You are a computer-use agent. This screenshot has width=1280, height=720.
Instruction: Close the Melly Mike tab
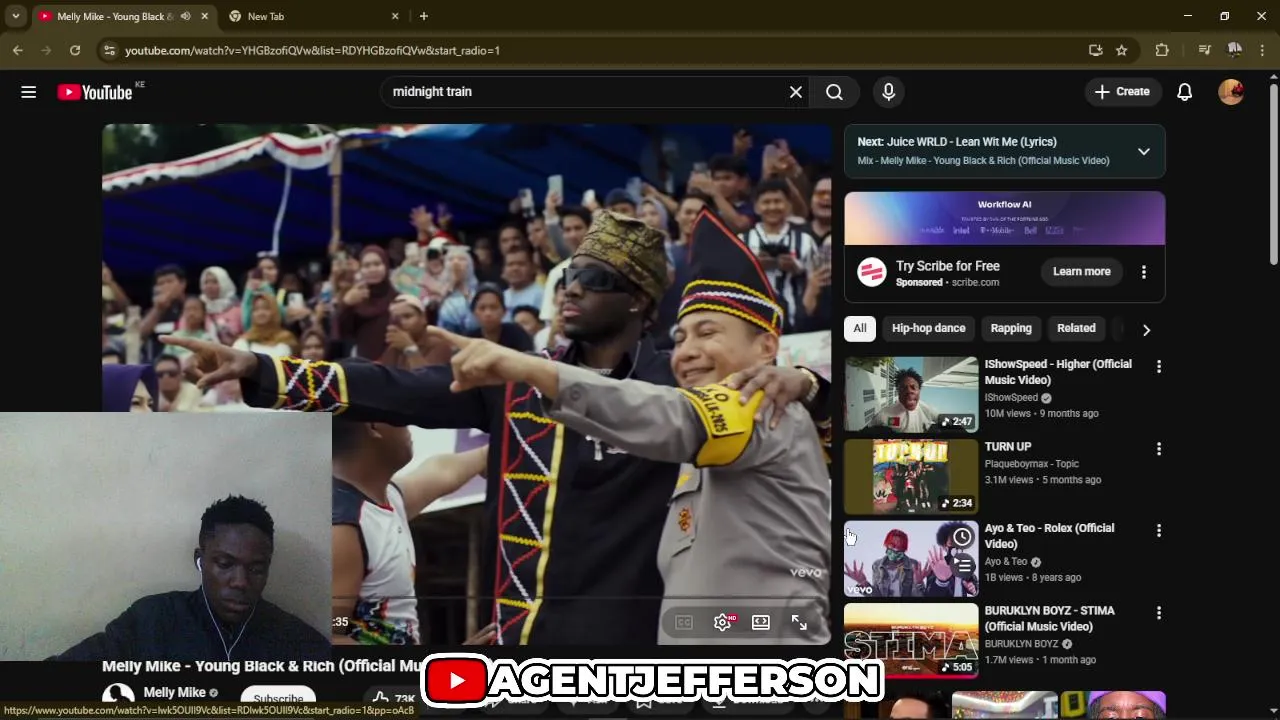(205, 16)
